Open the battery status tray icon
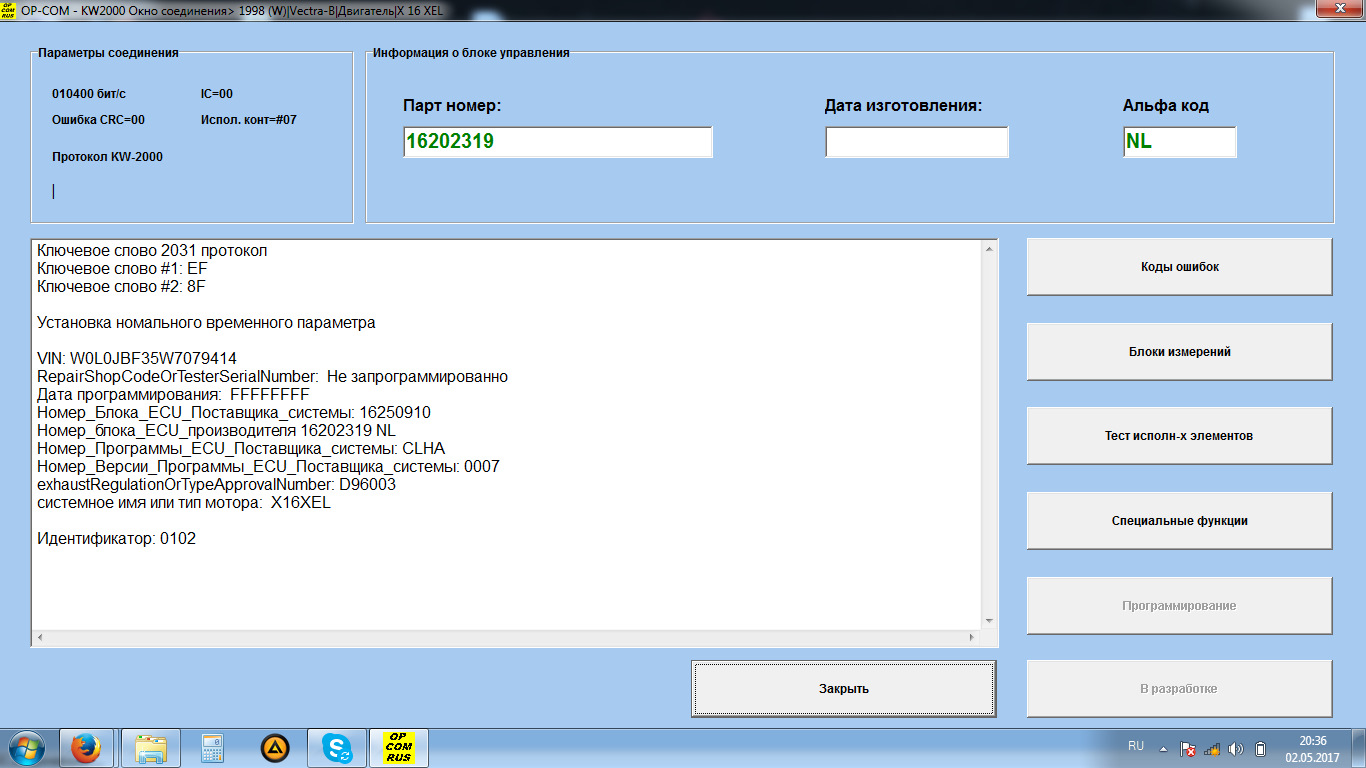1366x768 pixels. [x=1260, y=748]
